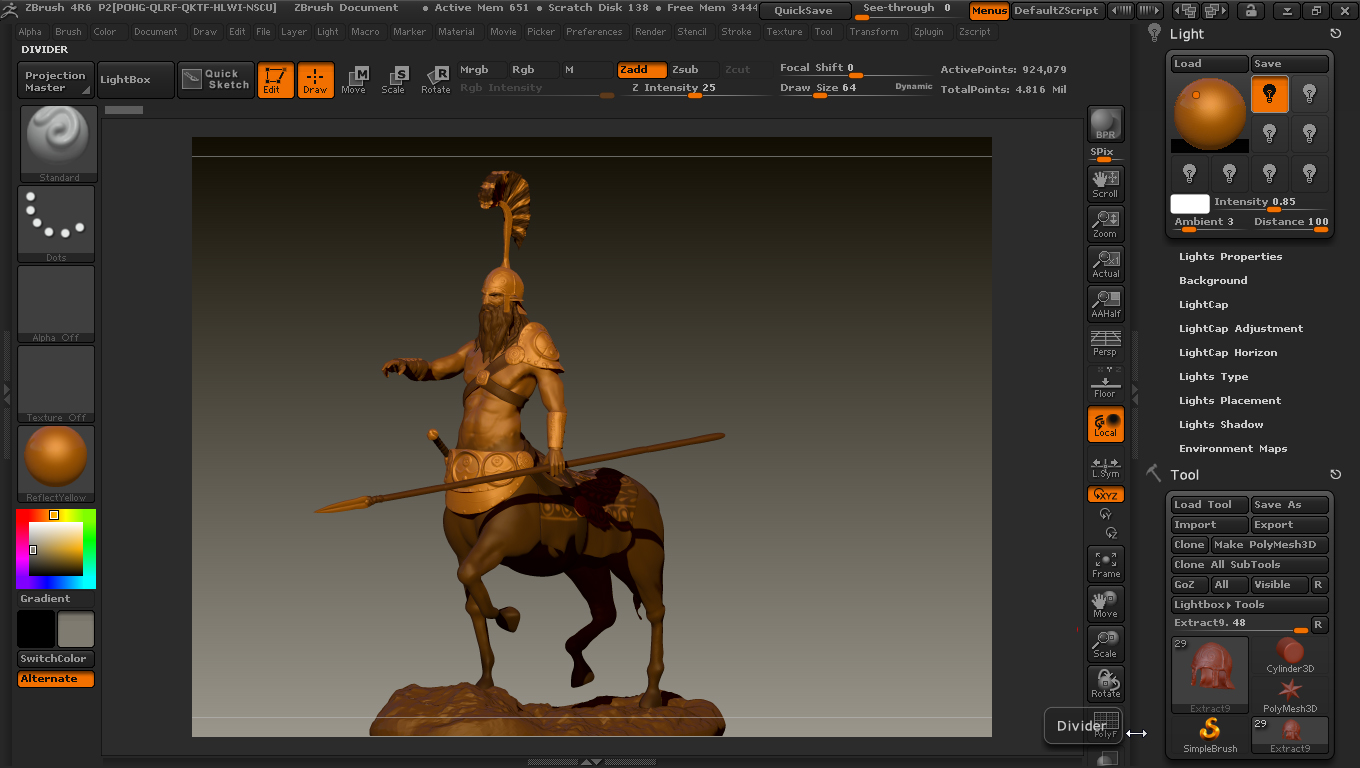Select the PolyMesh3D star tool
1360x768 pixels.
pos(1290,696)
